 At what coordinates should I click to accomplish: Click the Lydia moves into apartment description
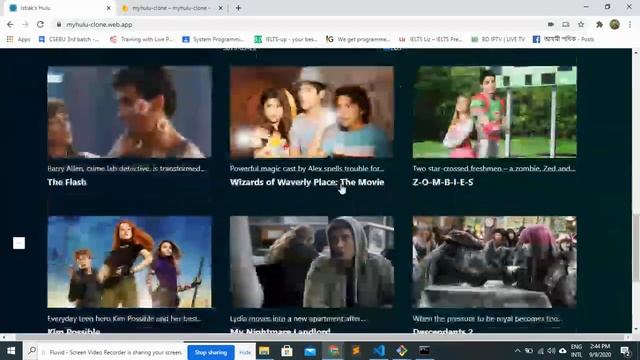(298, 318)
